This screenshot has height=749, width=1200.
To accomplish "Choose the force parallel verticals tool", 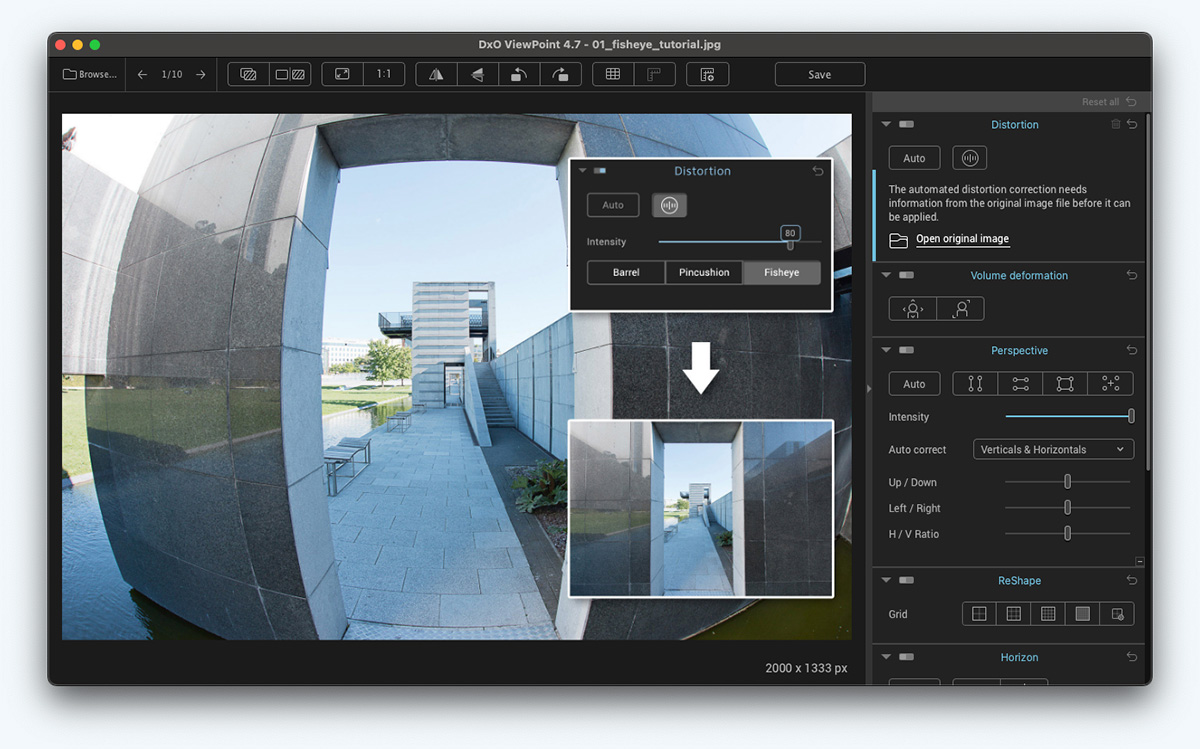I will point(975,384).
